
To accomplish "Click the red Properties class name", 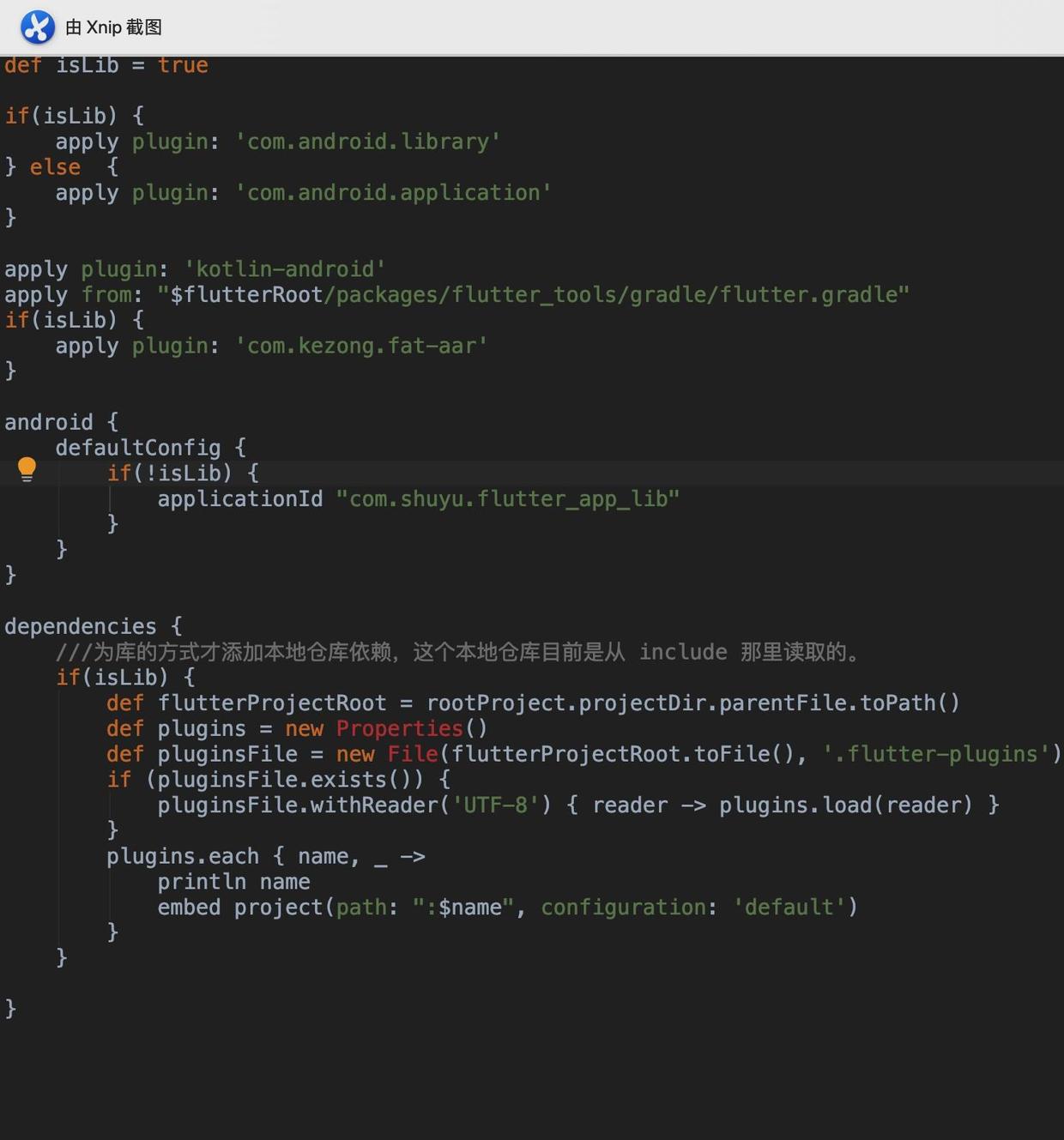I will point(399,728).
